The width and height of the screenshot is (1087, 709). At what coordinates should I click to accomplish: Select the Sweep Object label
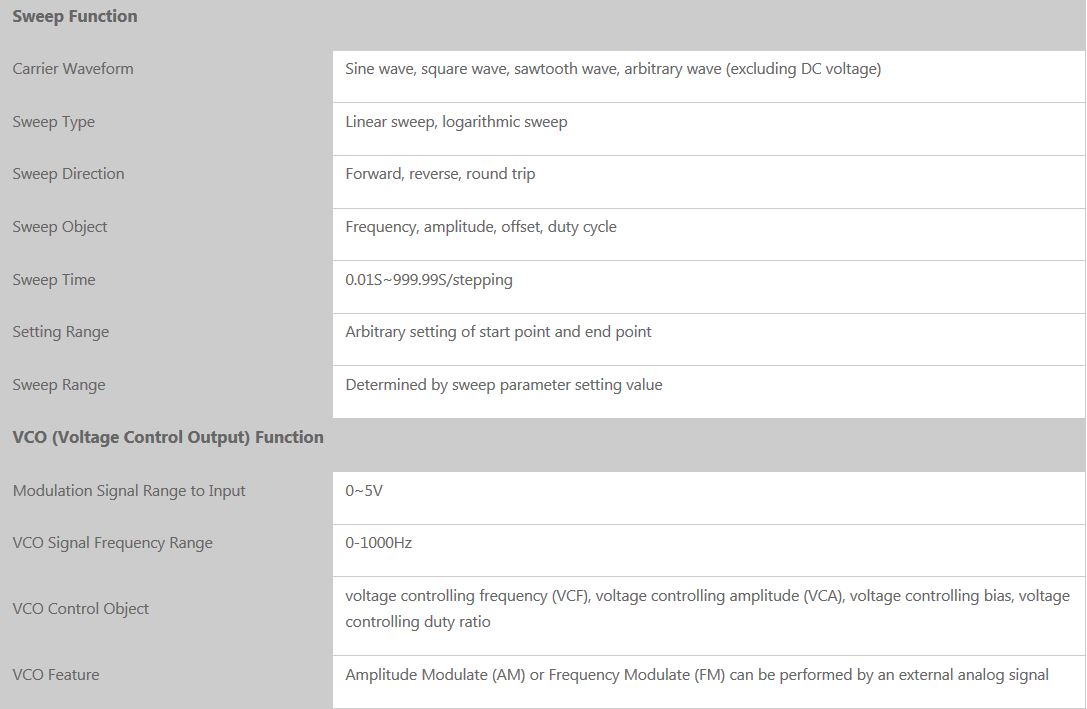click(x=60, y=227)
